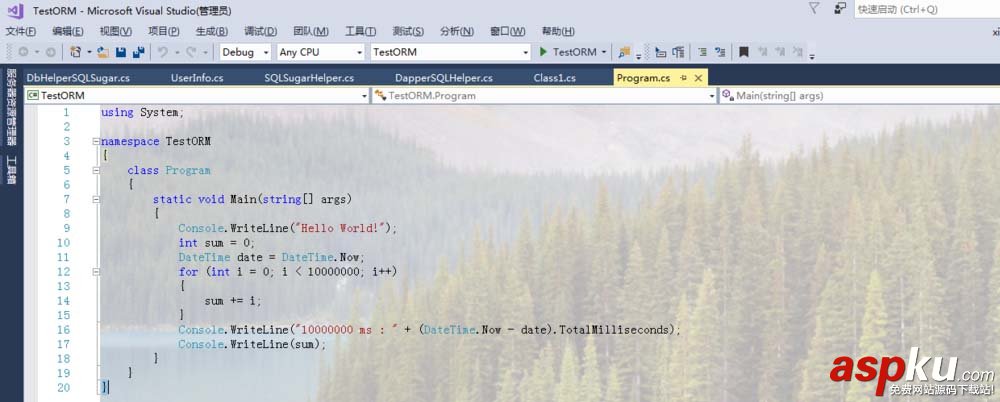1000x402 pixels.
Task: Switch to the DapperSQLHelper.cs tab
Action: 443,78
